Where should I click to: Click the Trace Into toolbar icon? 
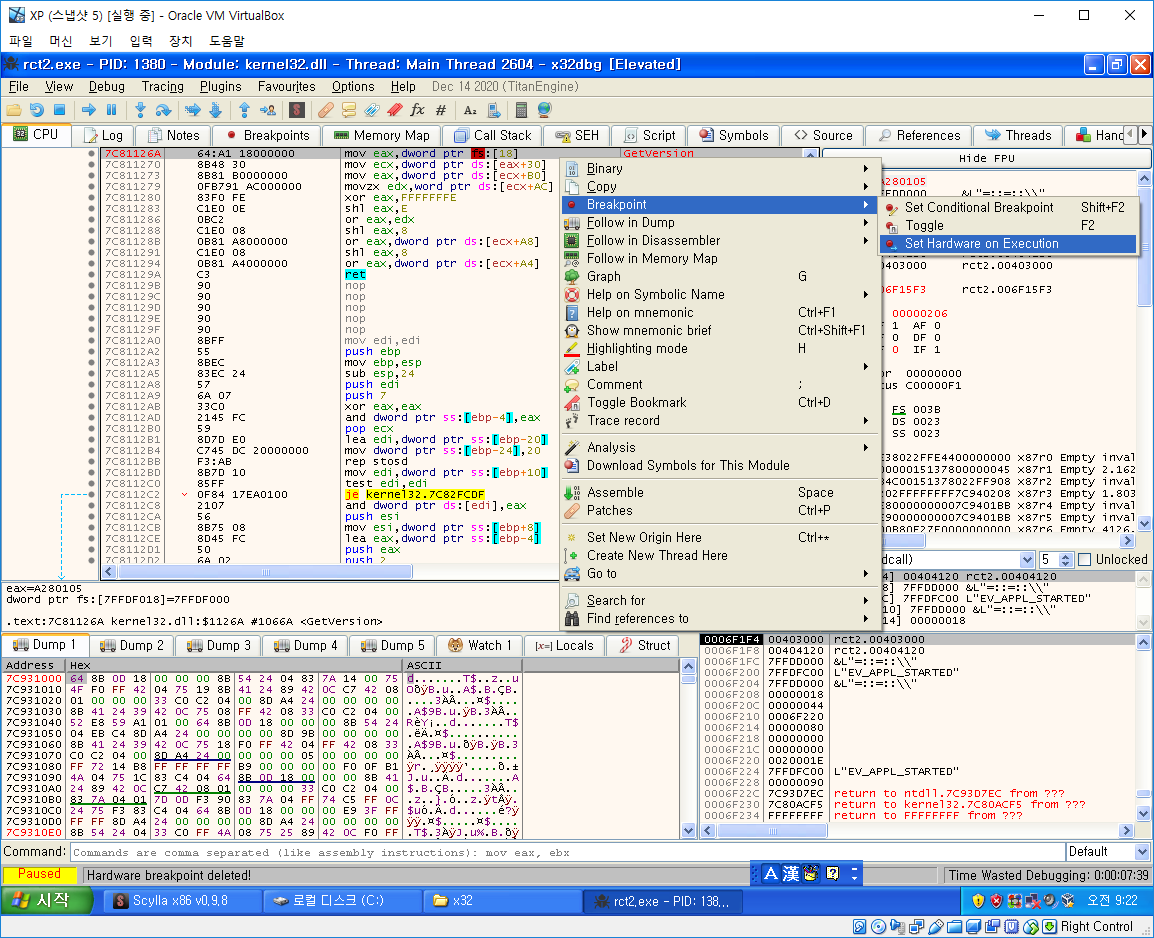click(192, 110)
